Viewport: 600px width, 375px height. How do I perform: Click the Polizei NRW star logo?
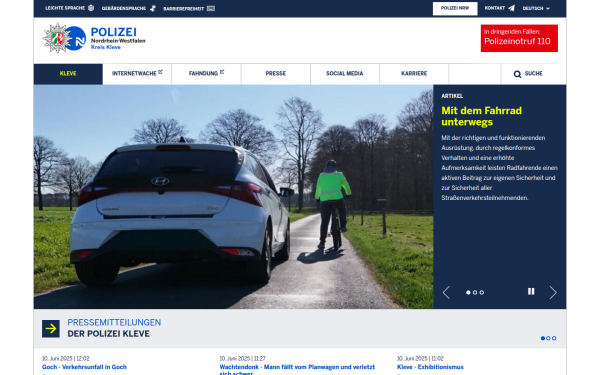tap(57, 38)
